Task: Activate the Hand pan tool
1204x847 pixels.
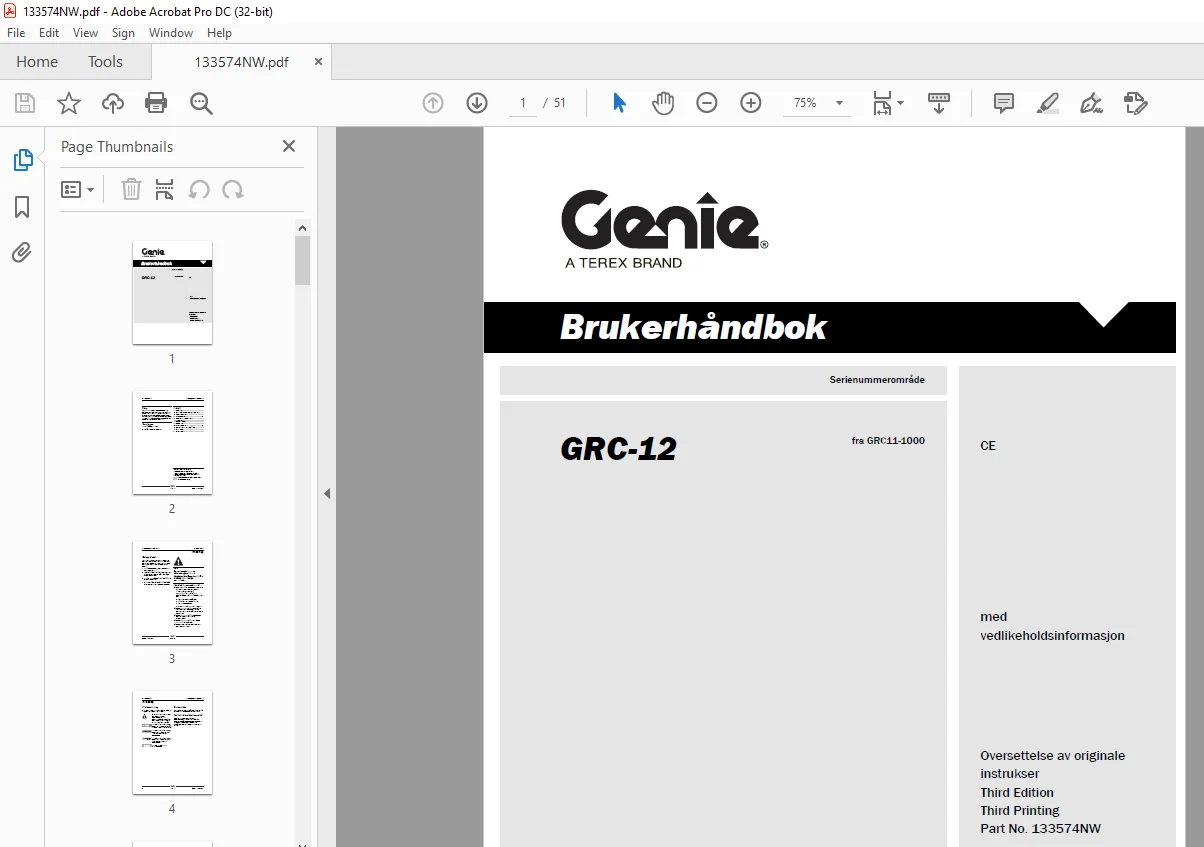Action: [663, 103]
